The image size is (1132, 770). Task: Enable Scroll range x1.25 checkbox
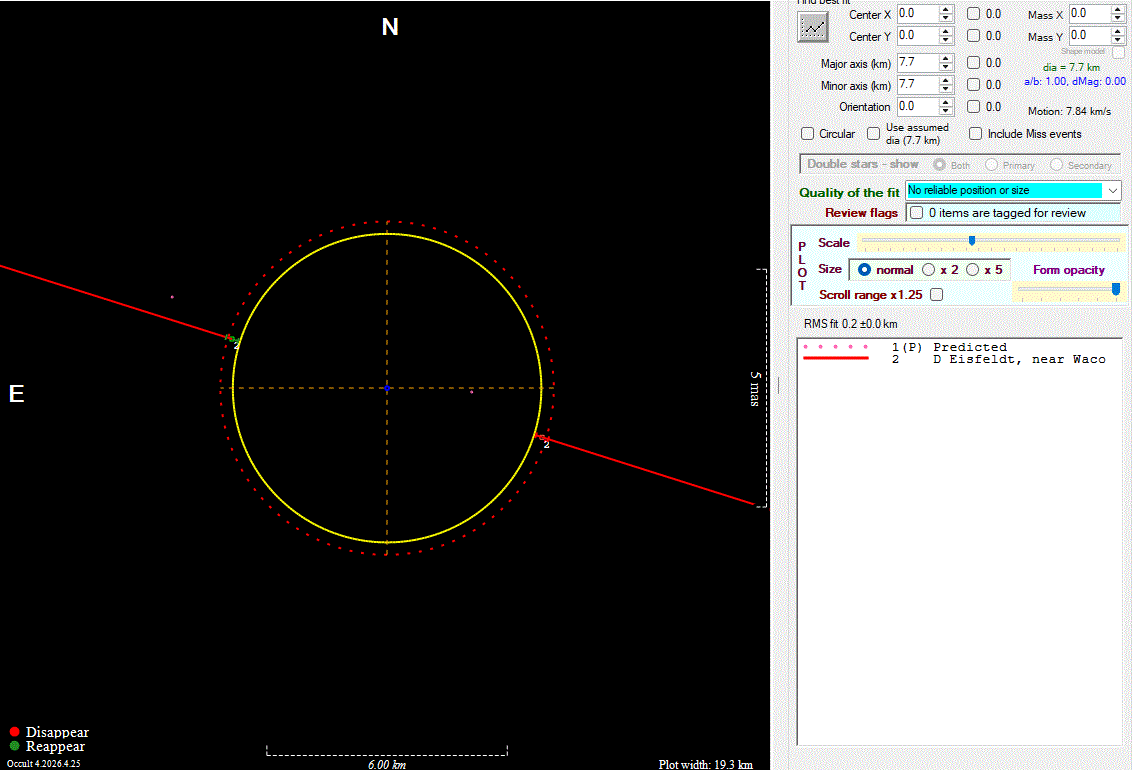[936, 294]
